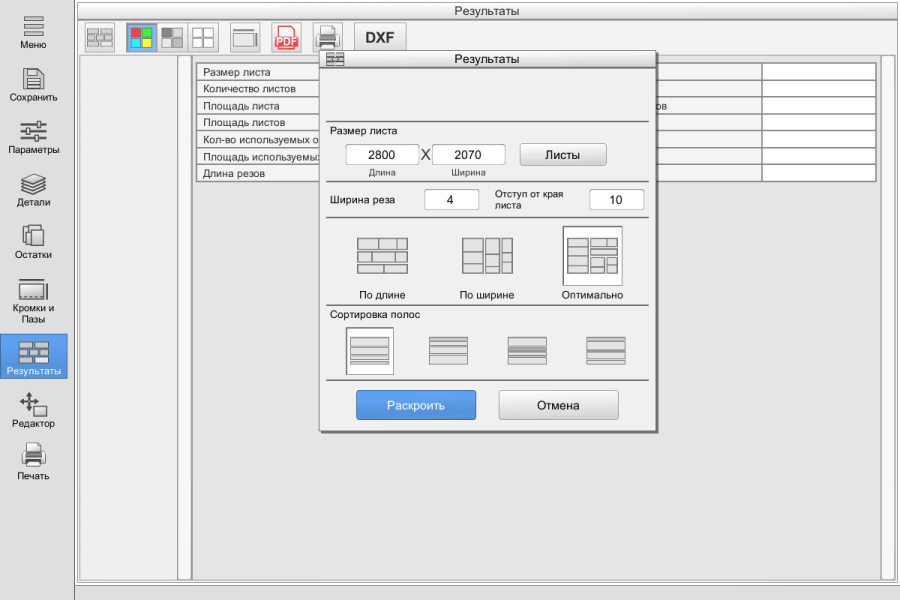Go to the Детали section
Image resolution: width=900 pixels, height=600 pixels.
[33, 191]
